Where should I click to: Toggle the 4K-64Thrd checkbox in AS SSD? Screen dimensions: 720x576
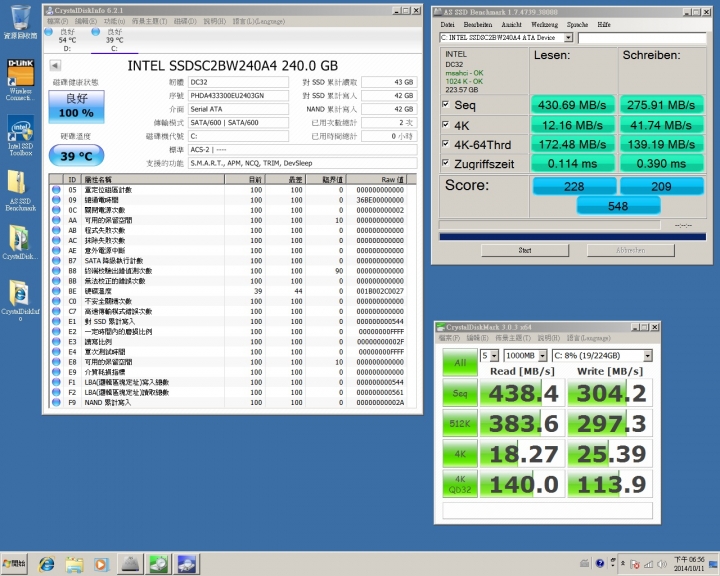(445, 144)
